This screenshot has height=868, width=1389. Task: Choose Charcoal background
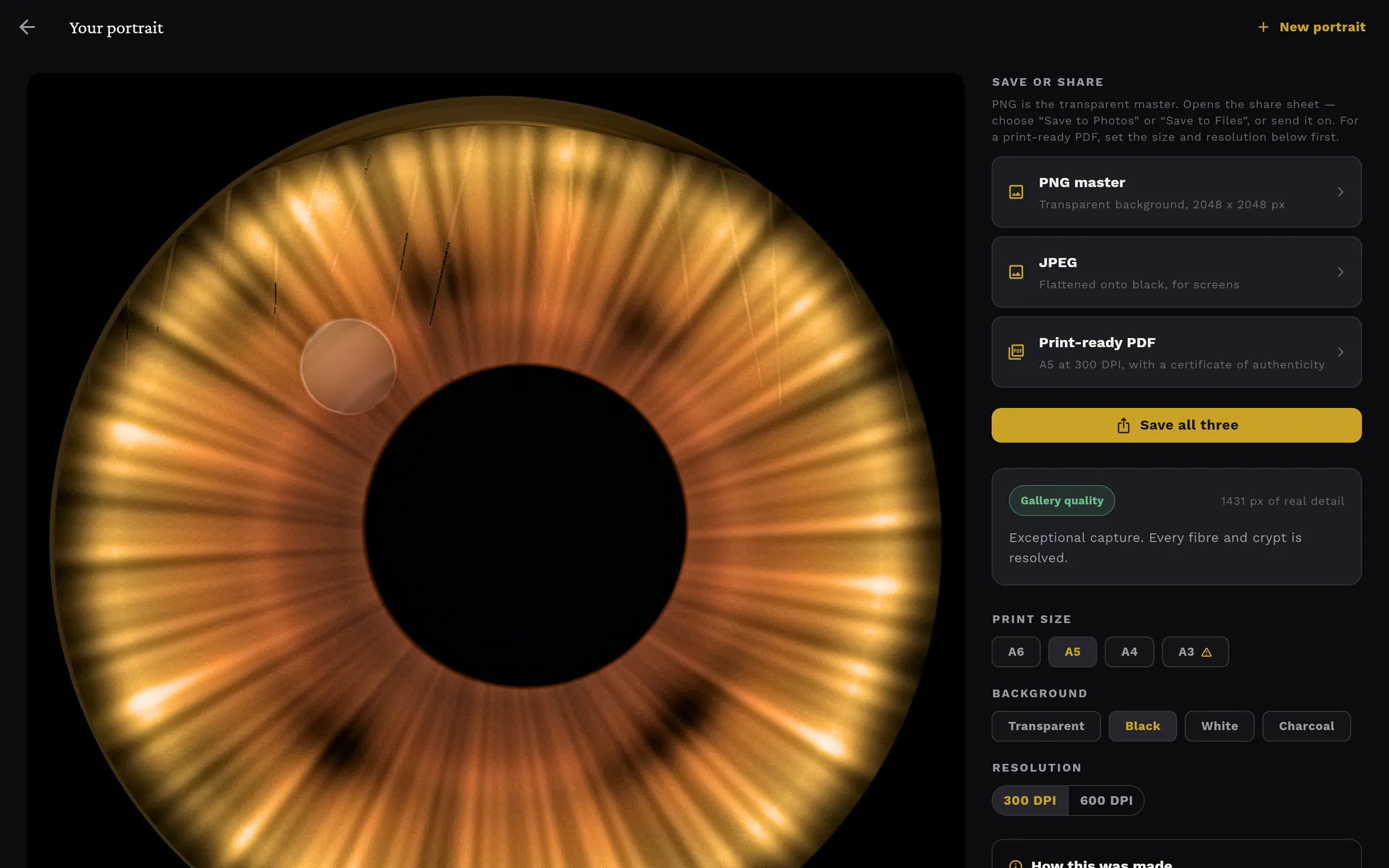(1306, 726)
